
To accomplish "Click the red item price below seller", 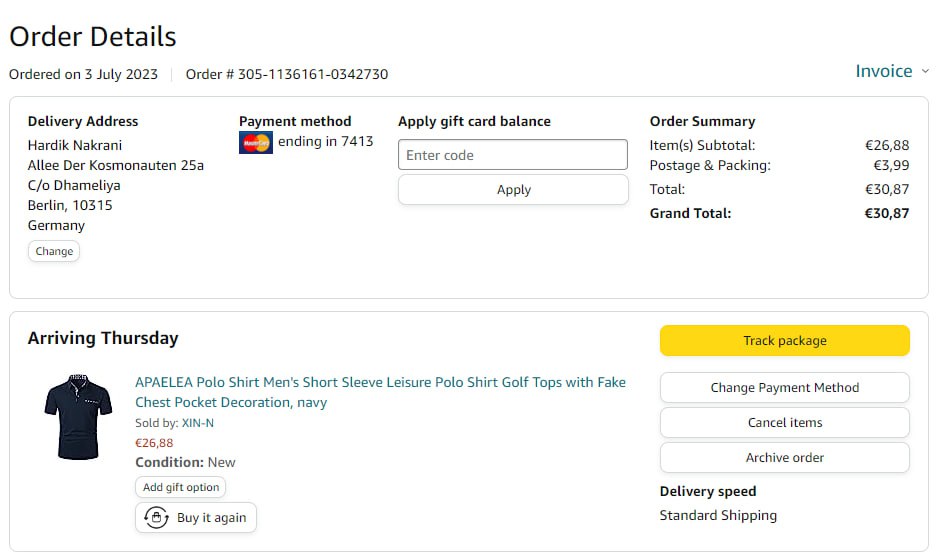I will coord(154,443).
